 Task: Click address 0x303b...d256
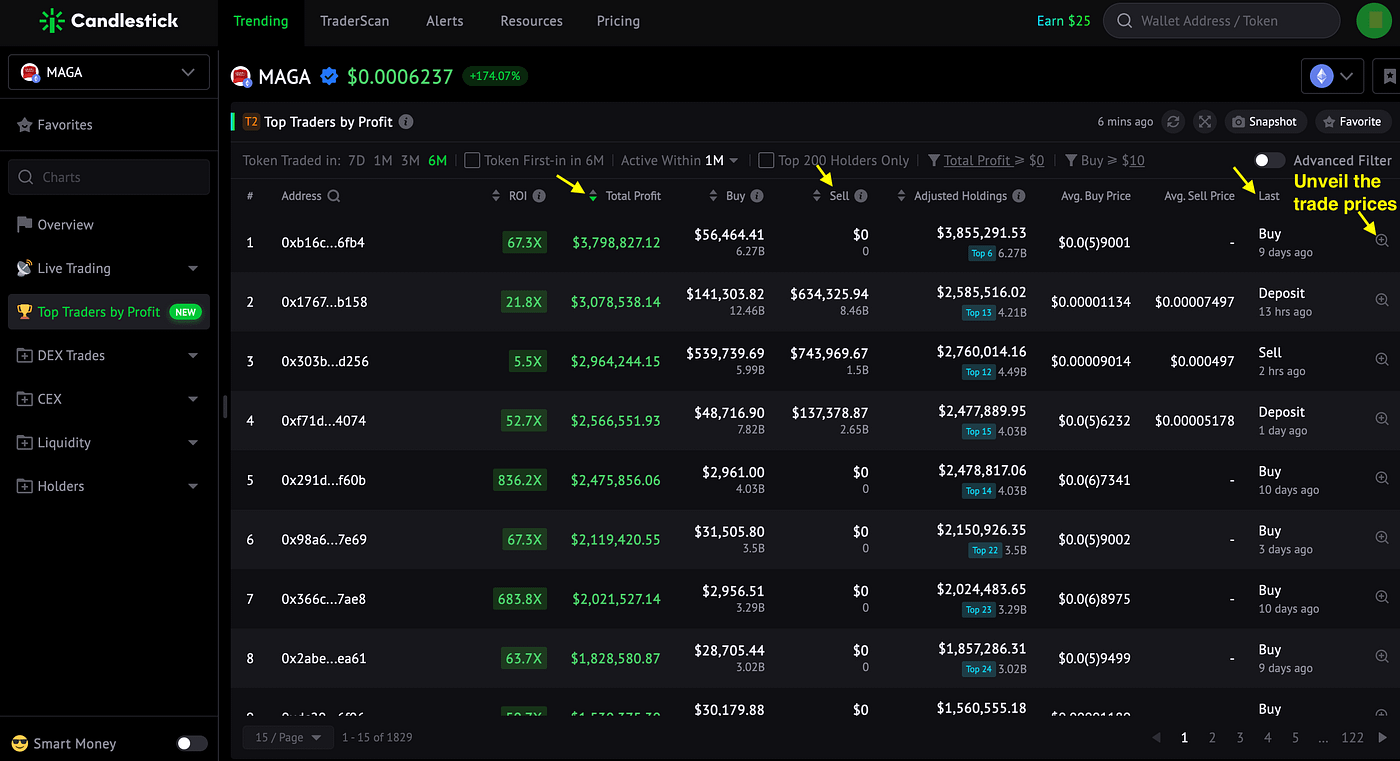(x=325, y=361)
